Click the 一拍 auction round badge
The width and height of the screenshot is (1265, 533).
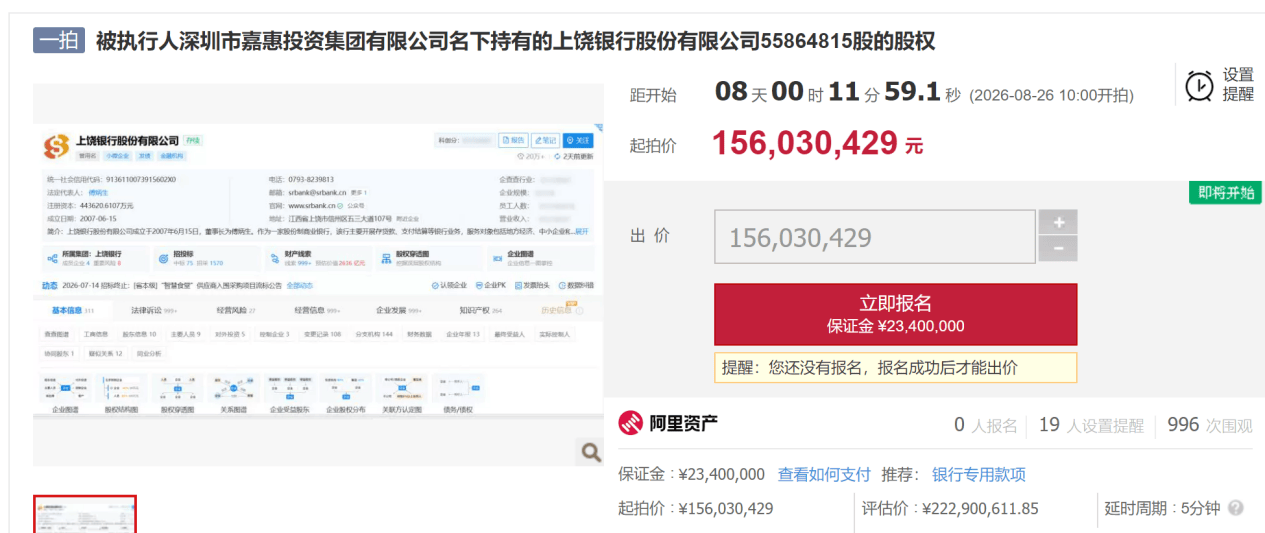tap(59, 40)
